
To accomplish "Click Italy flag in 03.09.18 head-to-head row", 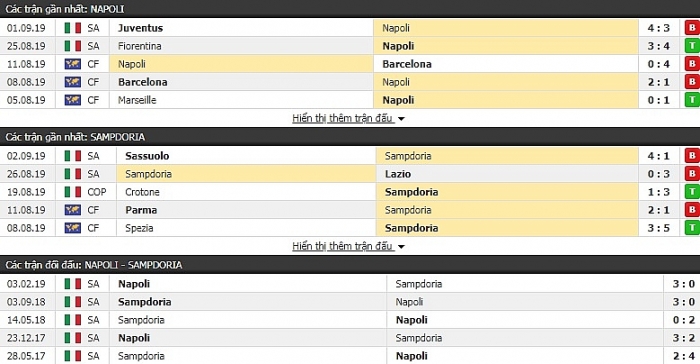I will [73, 302].
